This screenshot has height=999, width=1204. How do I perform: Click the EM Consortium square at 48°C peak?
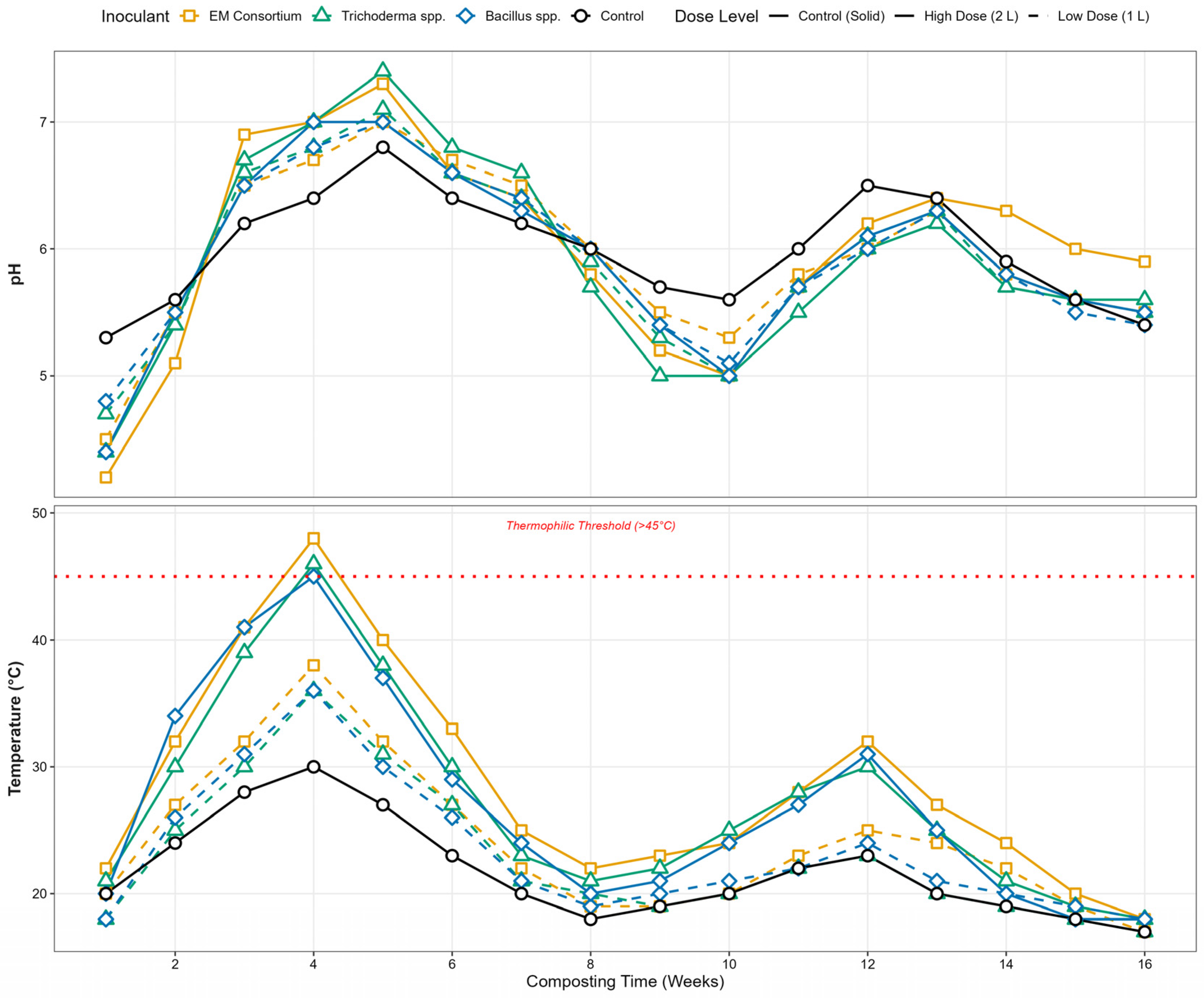[x=313, y=538]
